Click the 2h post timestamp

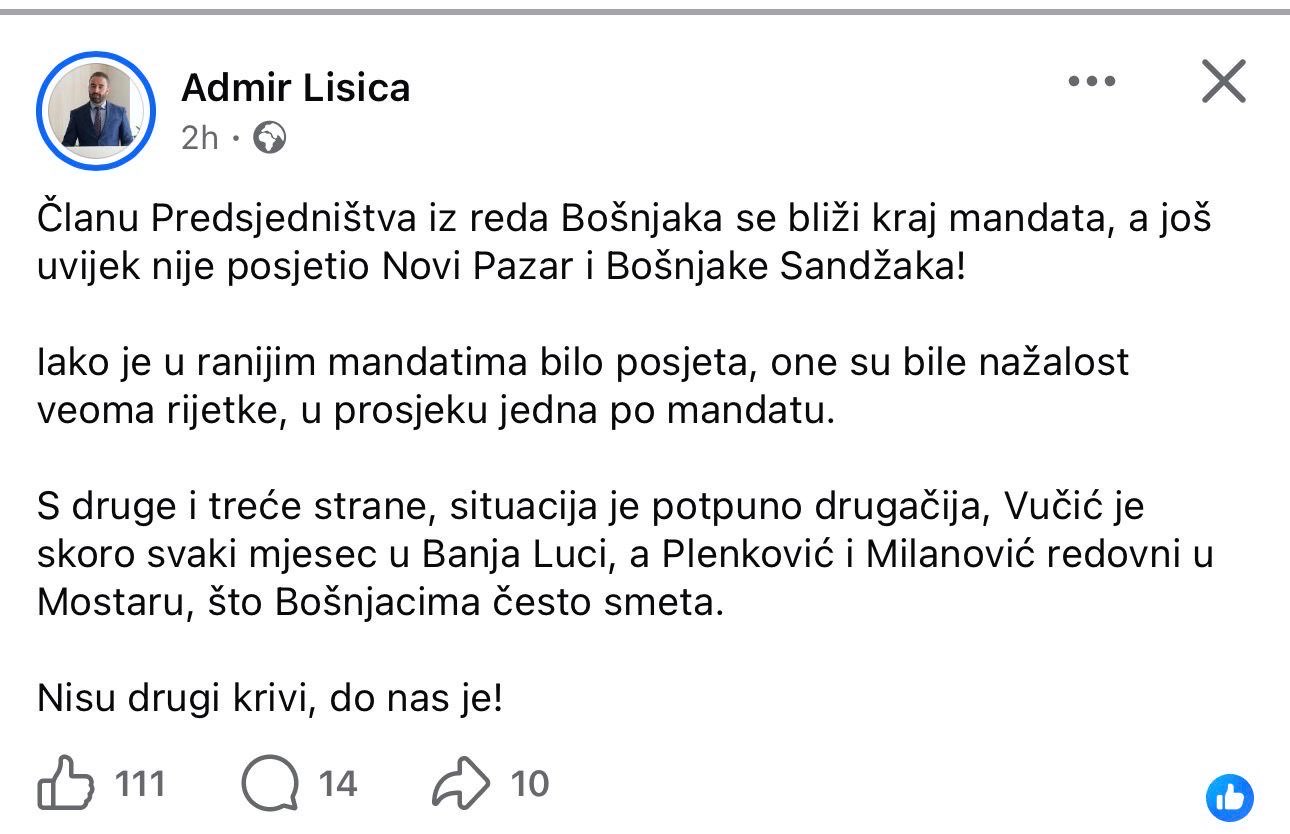[x=200, y=137]
